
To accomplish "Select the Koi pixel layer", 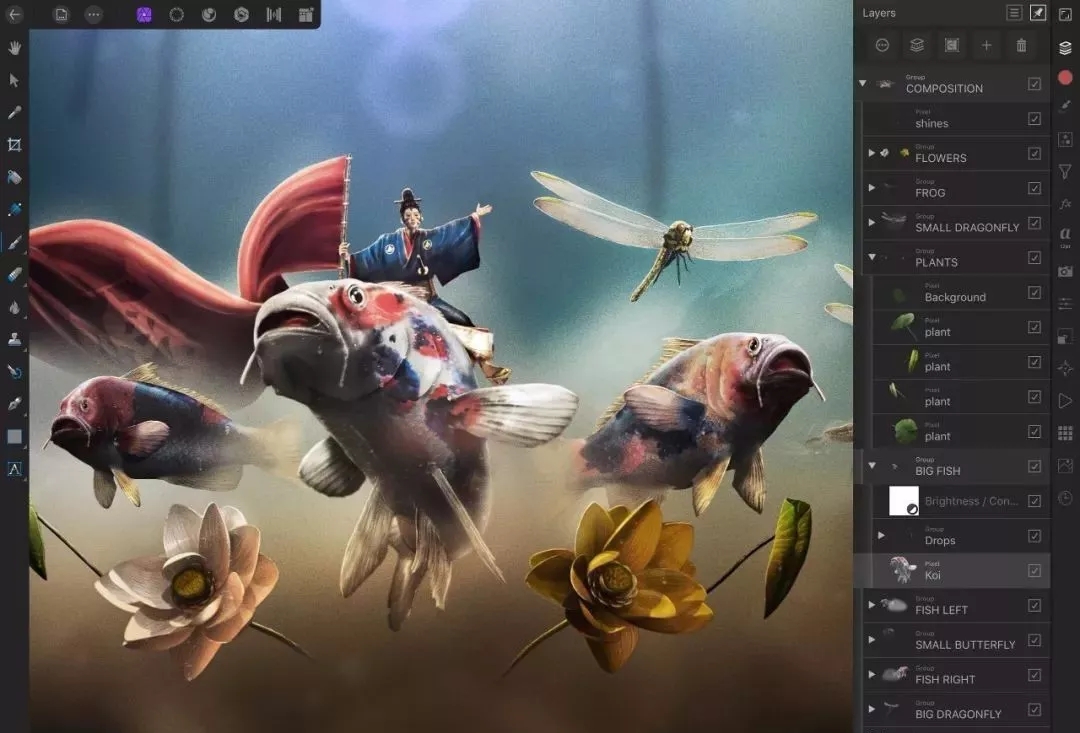I will (x=952, y=570).
